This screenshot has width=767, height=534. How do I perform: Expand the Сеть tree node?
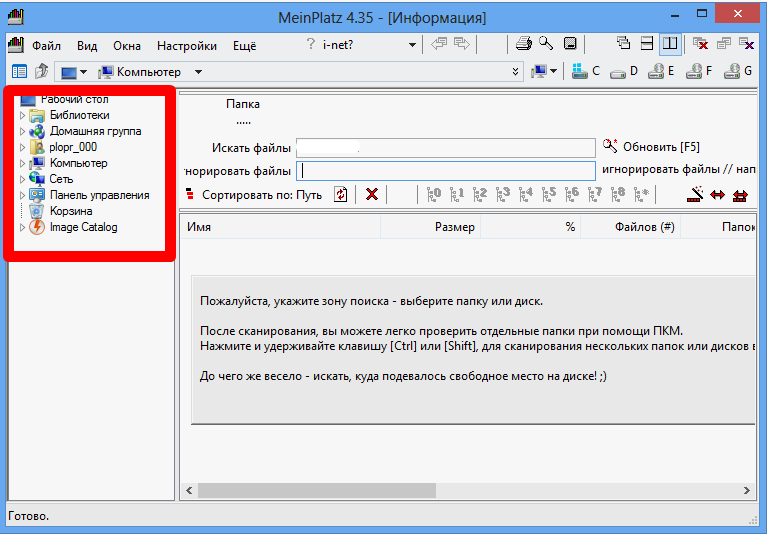click(23, 179)
